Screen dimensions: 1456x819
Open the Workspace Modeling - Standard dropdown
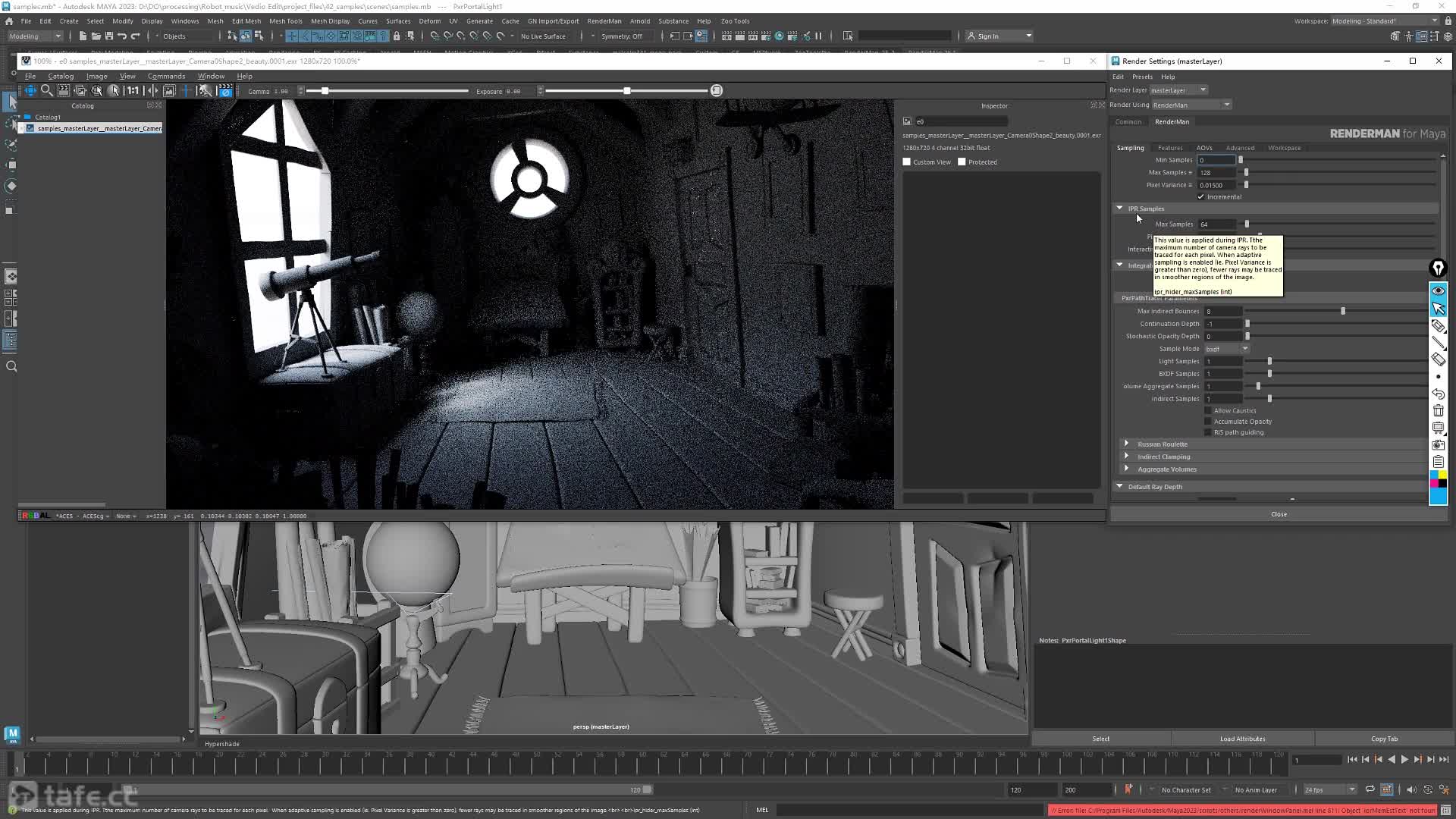coord(1385,21)
